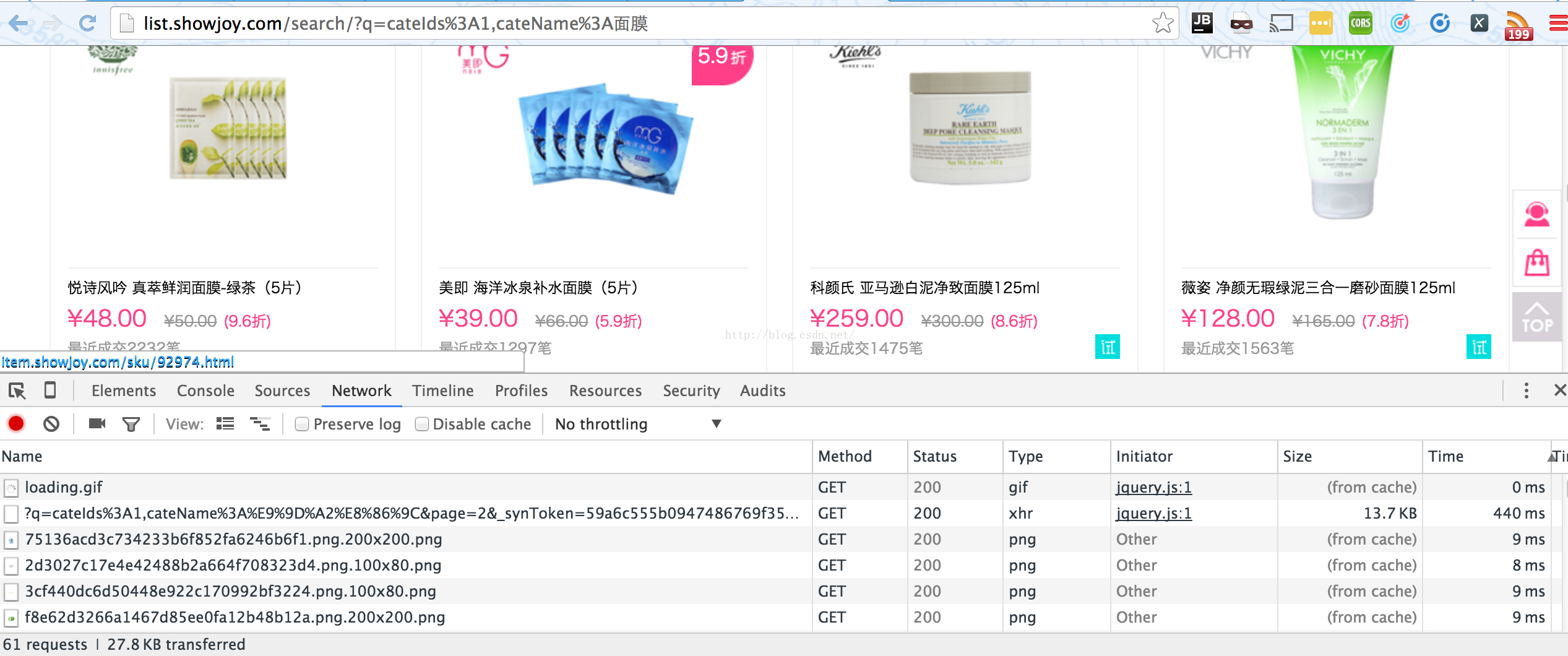
Task: Sort requests by Time column
Action: tap(1486, 457)
